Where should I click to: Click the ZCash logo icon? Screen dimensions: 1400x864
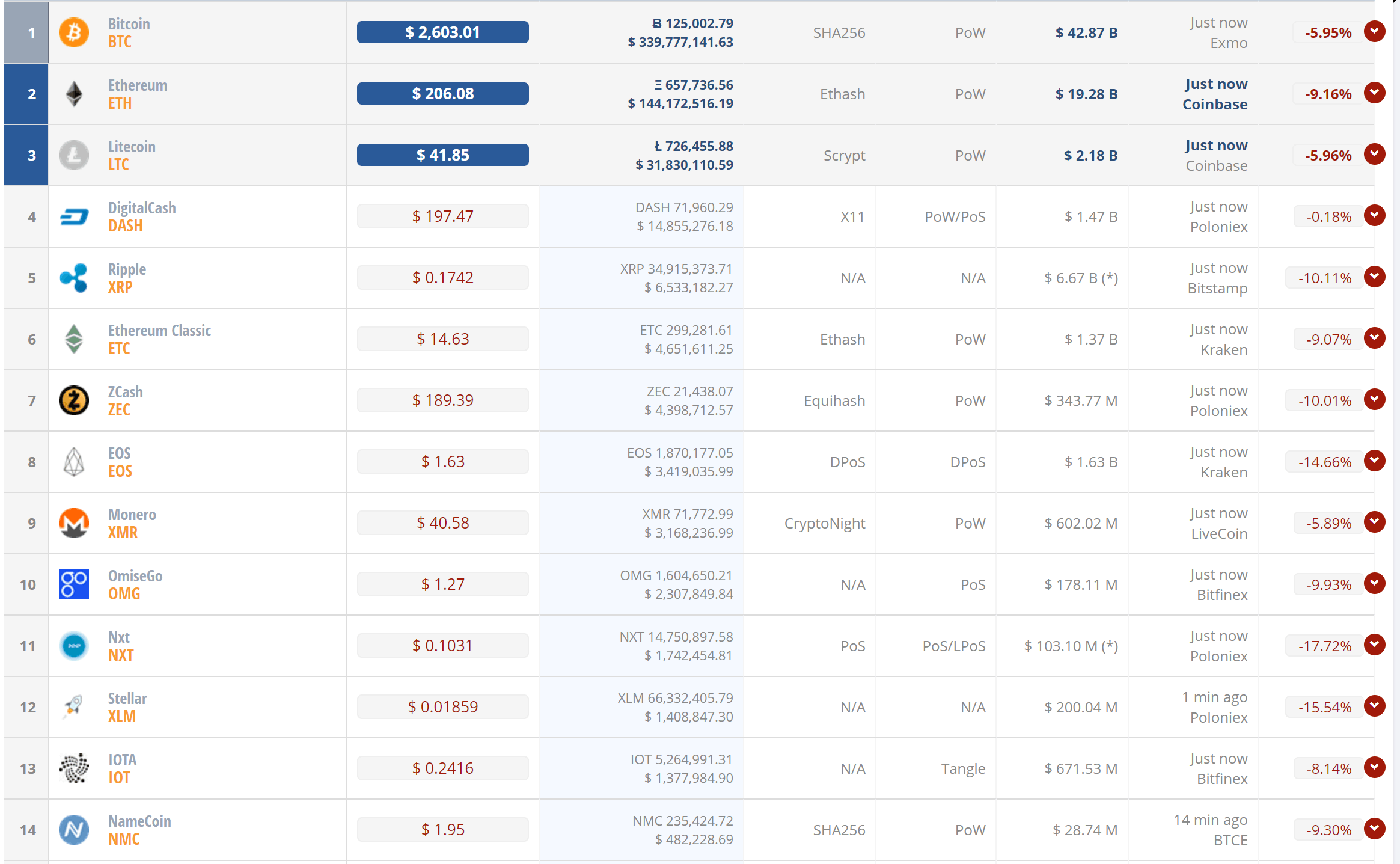(x=74, y=400)
